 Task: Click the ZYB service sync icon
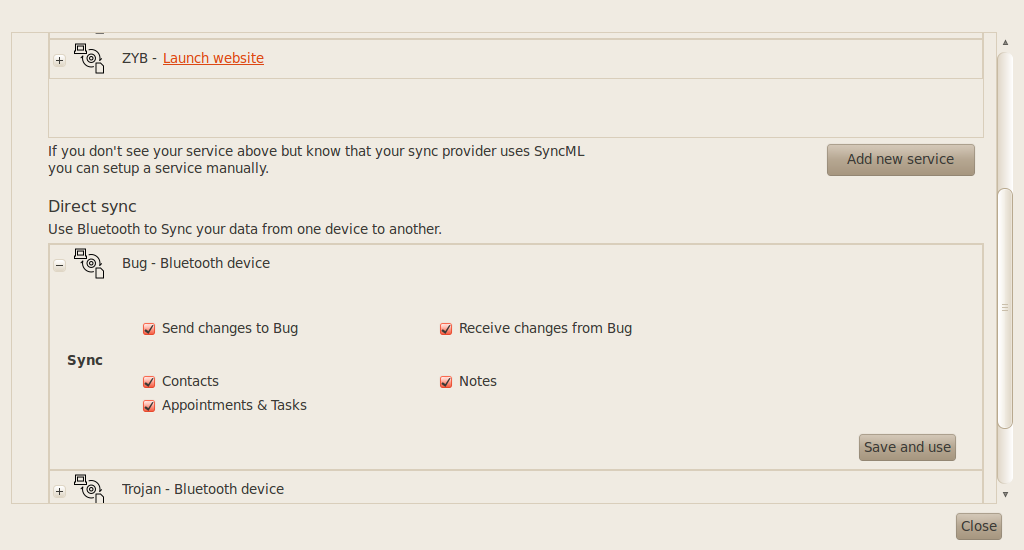point(90,57)
